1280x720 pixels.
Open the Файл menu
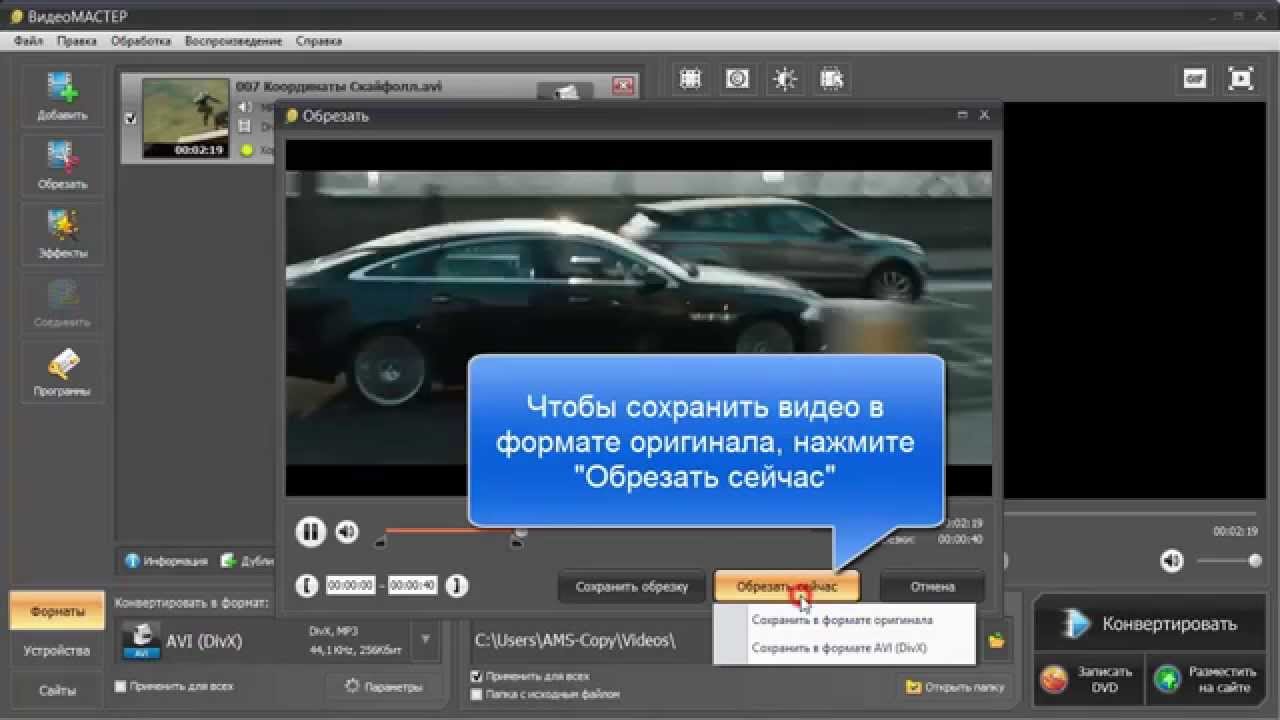[29, 41]
